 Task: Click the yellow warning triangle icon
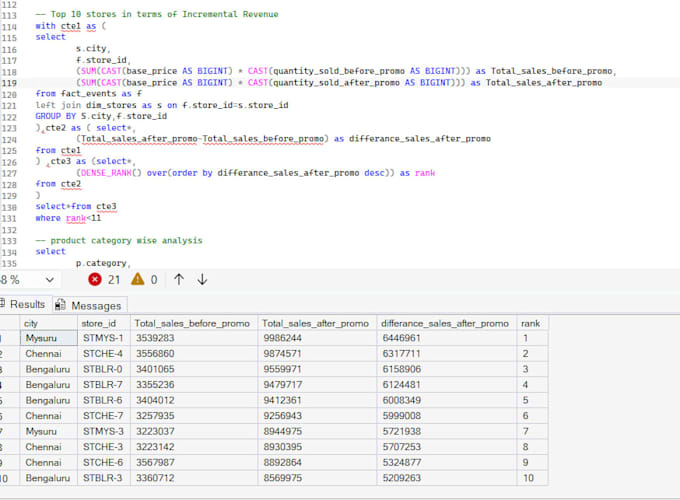click(137, 279)
